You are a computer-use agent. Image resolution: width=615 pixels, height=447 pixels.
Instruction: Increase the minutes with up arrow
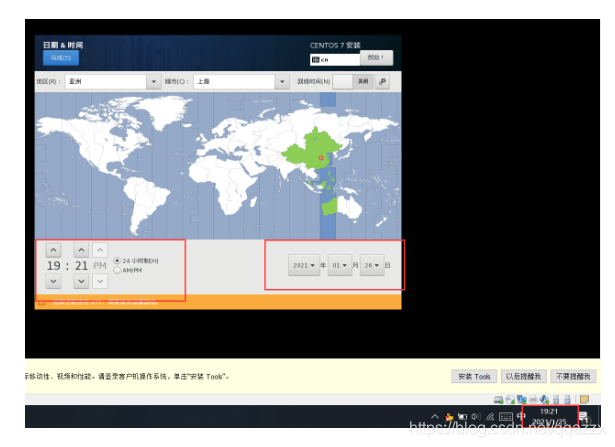(81, 250)
